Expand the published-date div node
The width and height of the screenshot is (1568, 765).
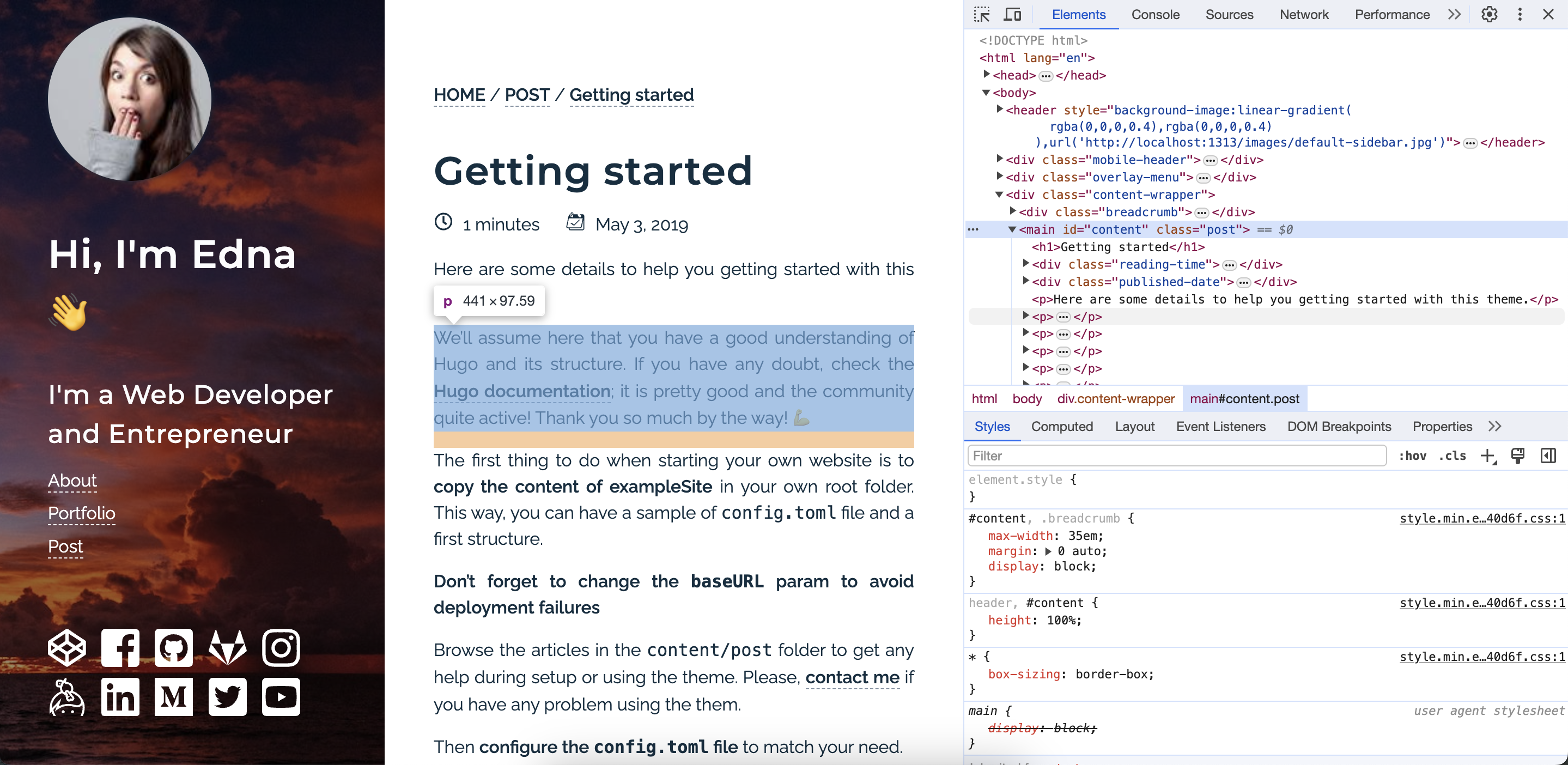(1026, 281)
